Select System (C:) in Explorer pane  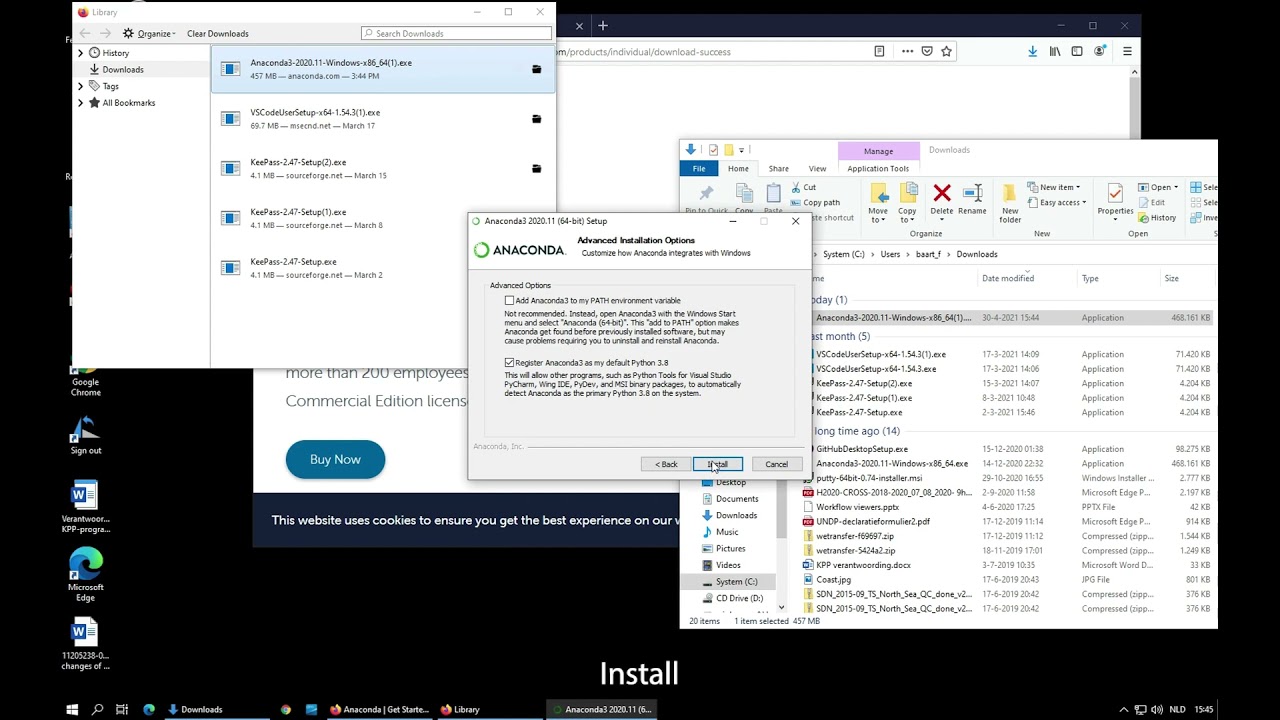(x=737, y=581)
